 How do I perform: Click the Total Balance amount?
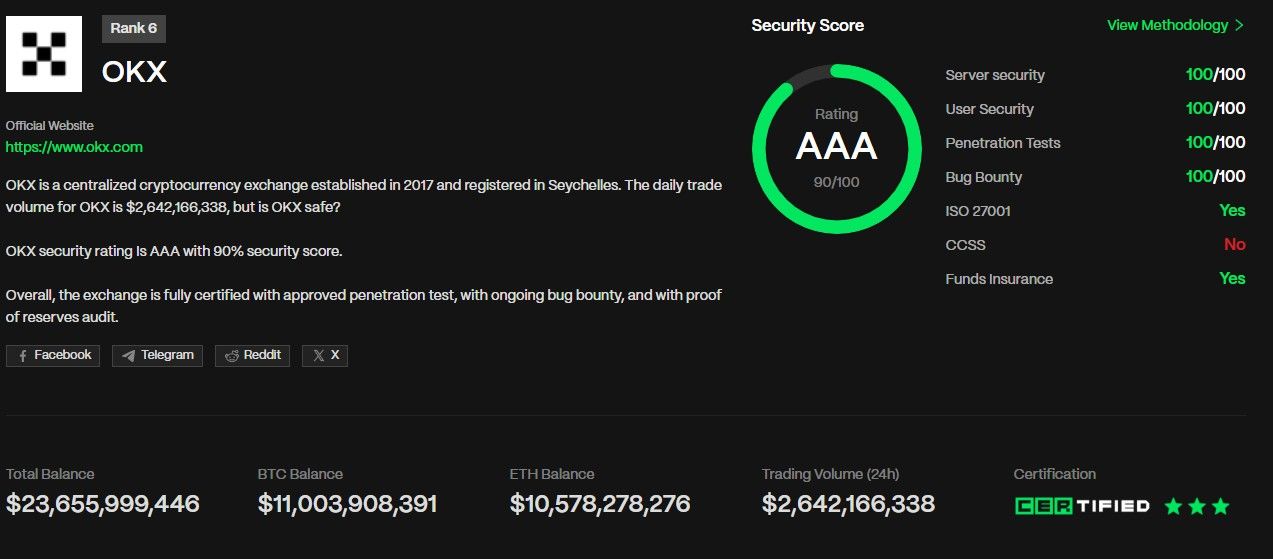coord(103,504)
